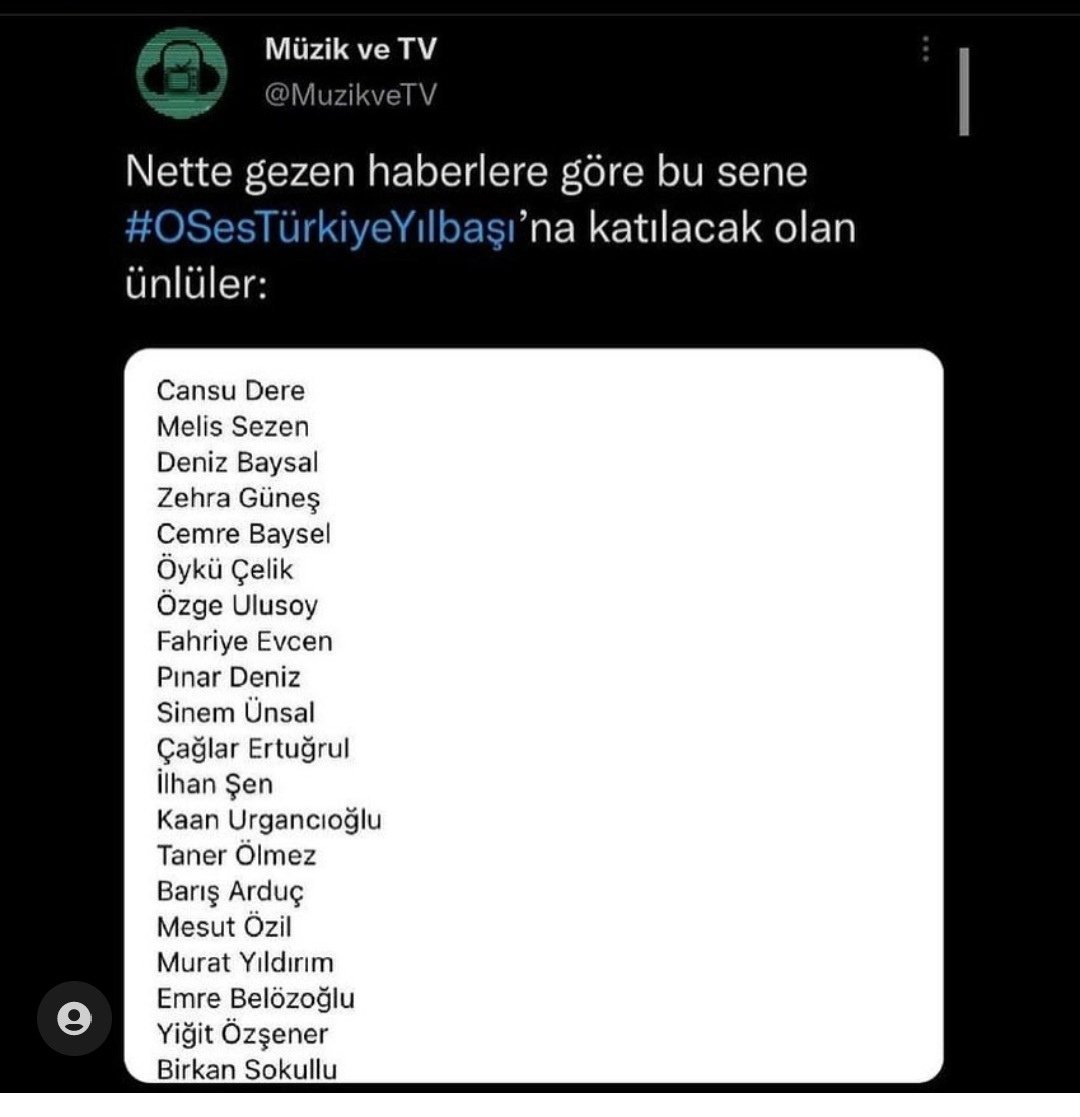Tap the round account icon at bottom left
The width and height of the screenshot is (1080, 1117).
[x=74, y=1018]
